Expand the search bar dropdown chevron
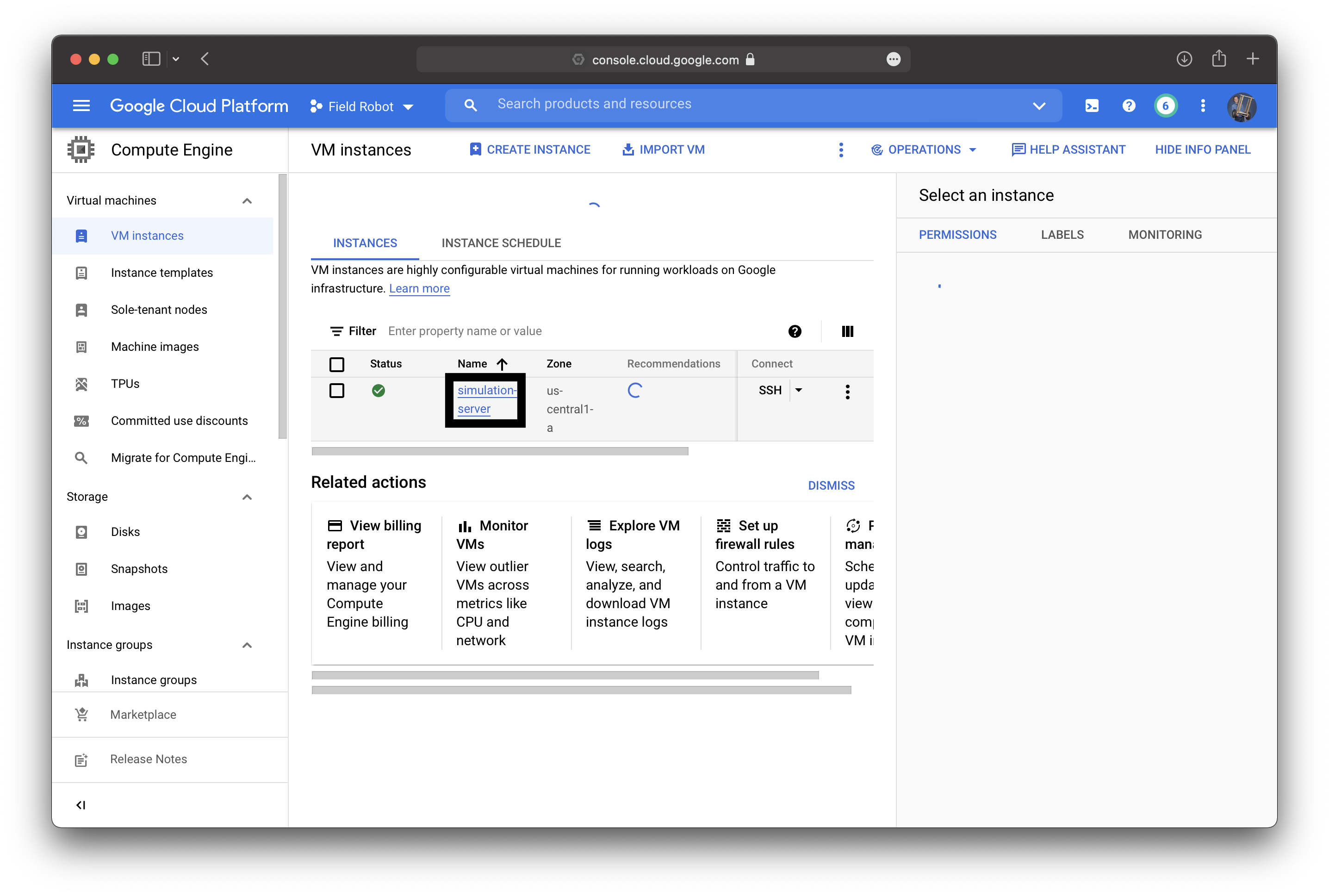The width and height of the screenshot is (1329, 896). [1039, 106]
